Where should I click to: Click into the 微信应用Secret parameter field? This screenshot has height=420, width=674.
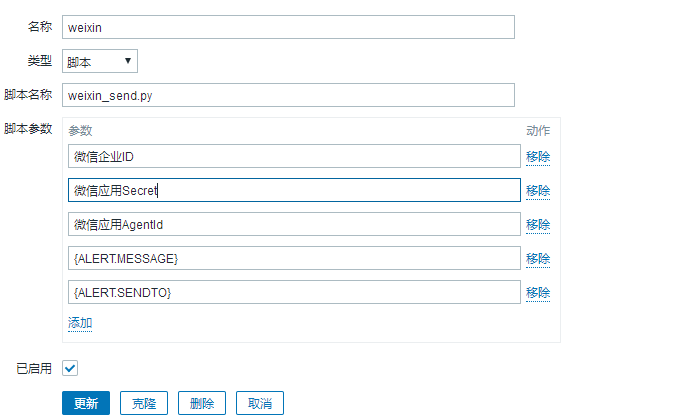[x=294, y=190]
